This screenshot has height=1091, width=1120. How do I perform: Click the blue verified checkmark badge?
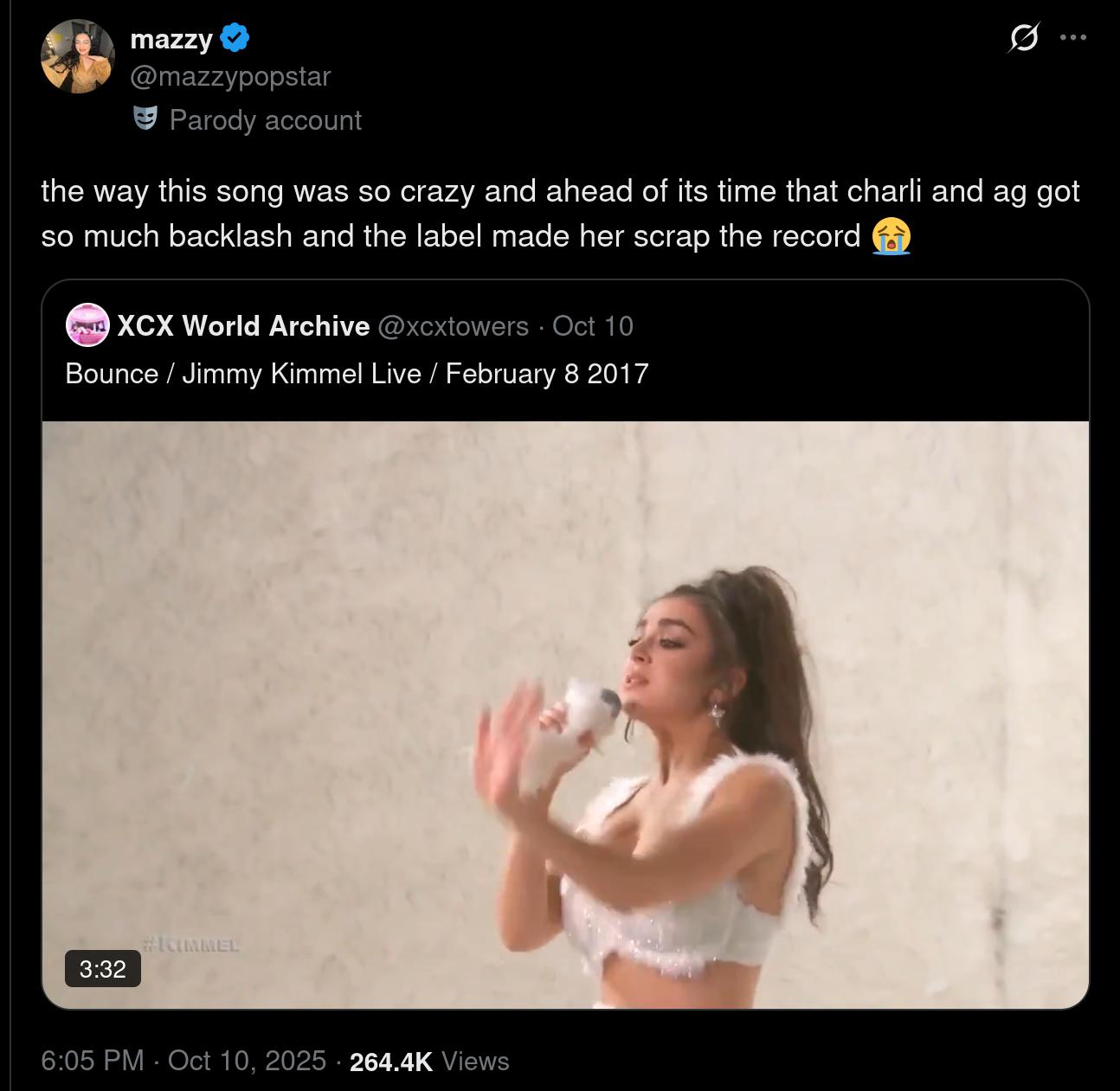[x=235, y=38]
